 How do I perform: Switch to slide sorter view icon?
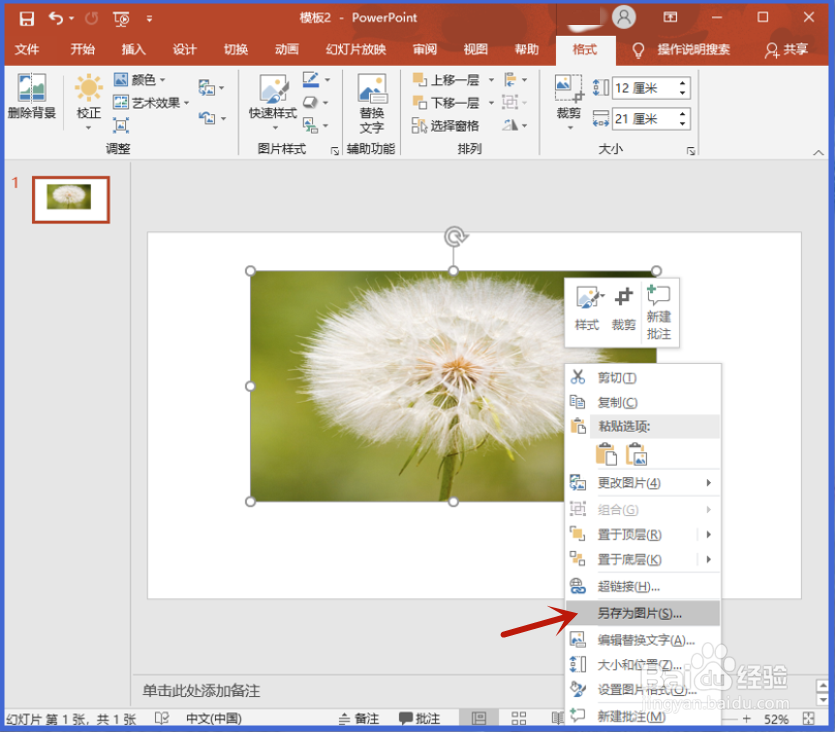click(x=519, y=719)
